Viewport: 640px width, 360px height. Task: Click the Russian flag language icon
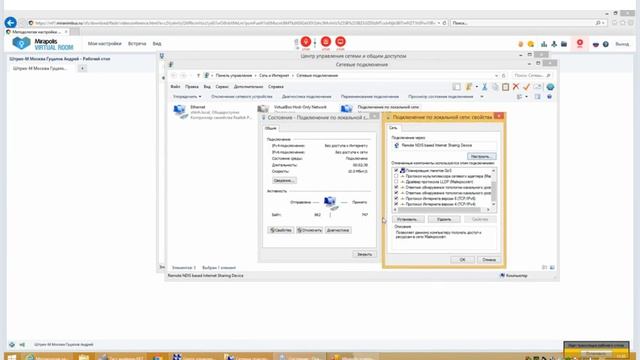[x=596, y=44]
